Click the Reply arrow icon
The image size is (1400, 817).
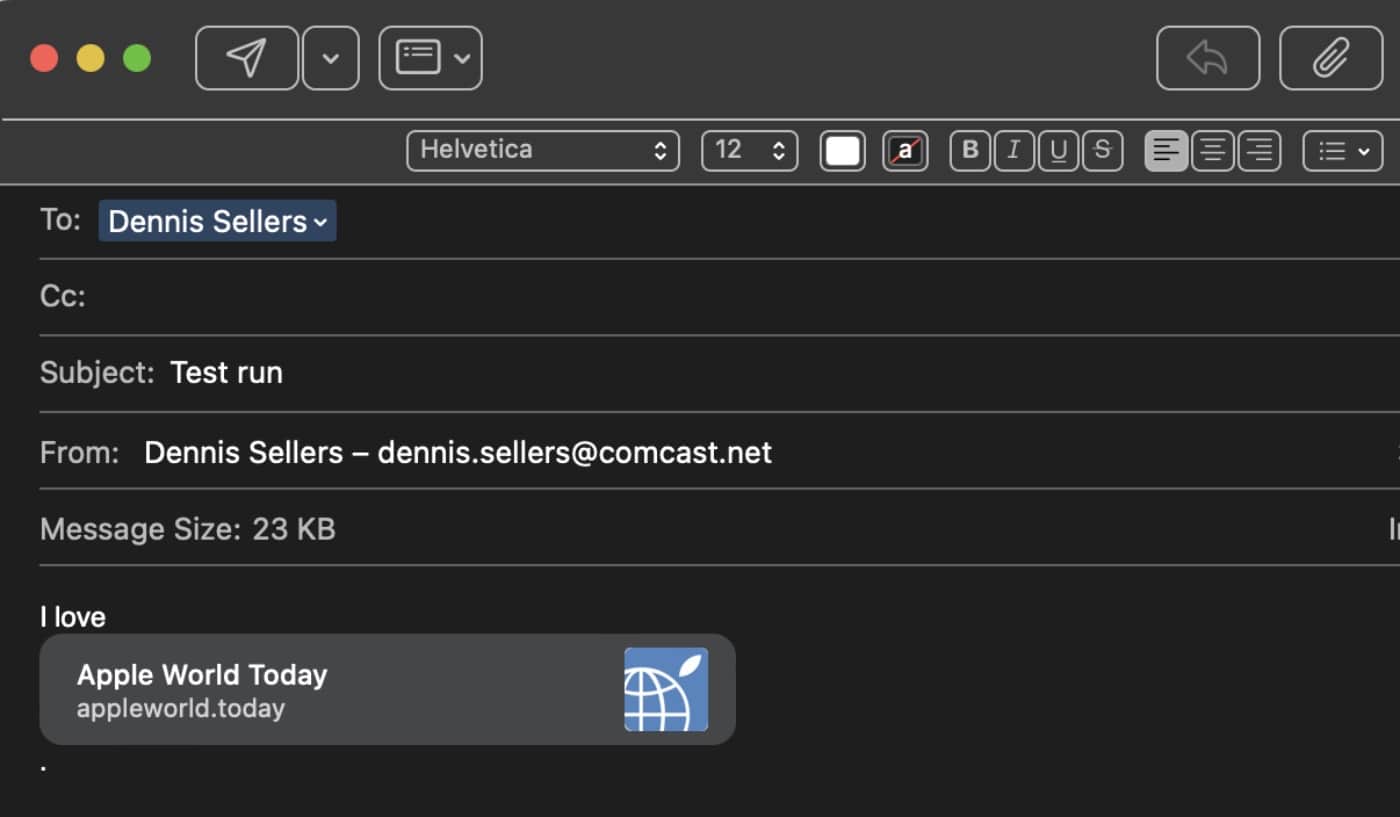click(x=1207, y=58)
